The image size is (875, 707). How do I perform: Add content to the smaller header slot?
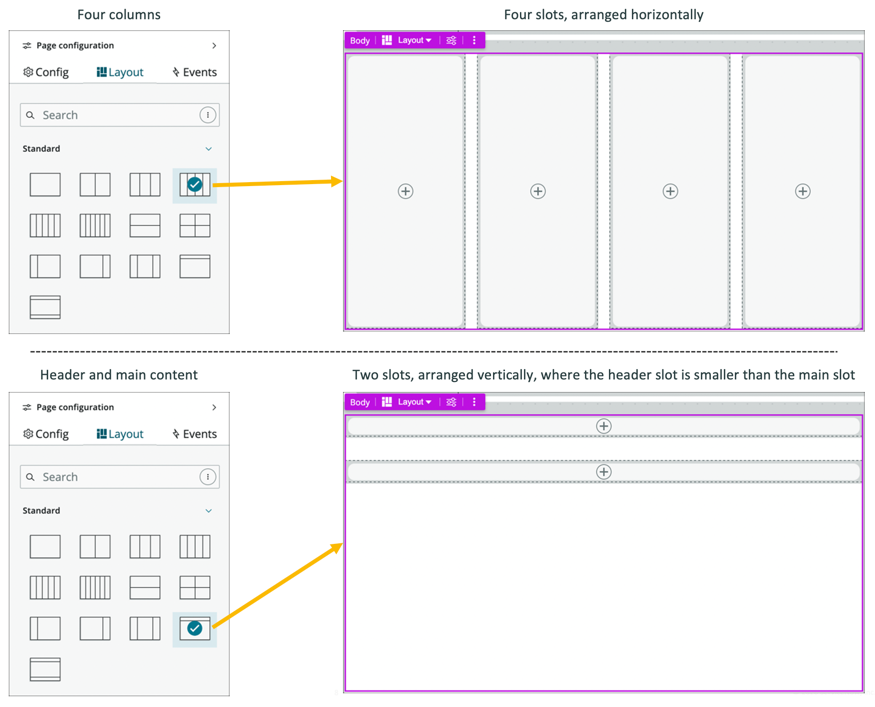(603, 426)
